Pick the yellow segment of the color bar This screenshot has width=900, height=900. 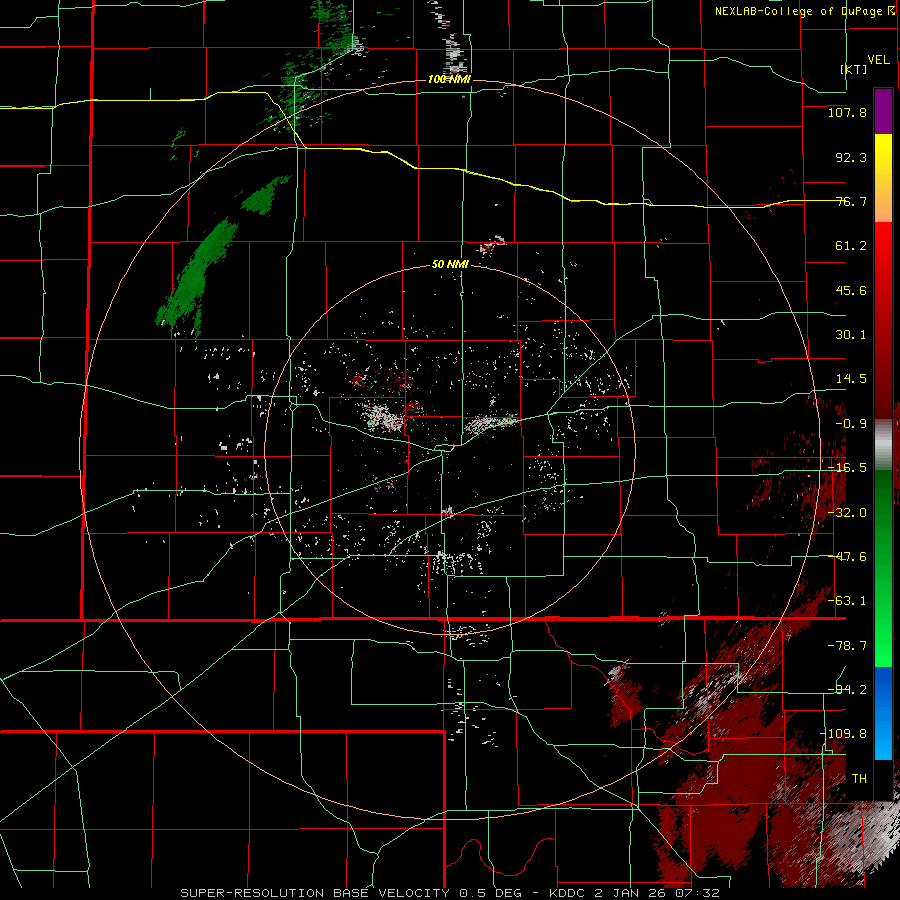point(883,178)
